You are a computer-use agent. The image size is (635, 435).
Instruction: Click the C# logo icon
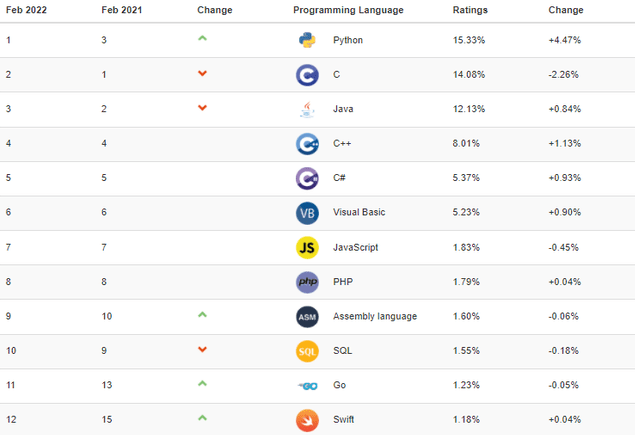point(307,178)
